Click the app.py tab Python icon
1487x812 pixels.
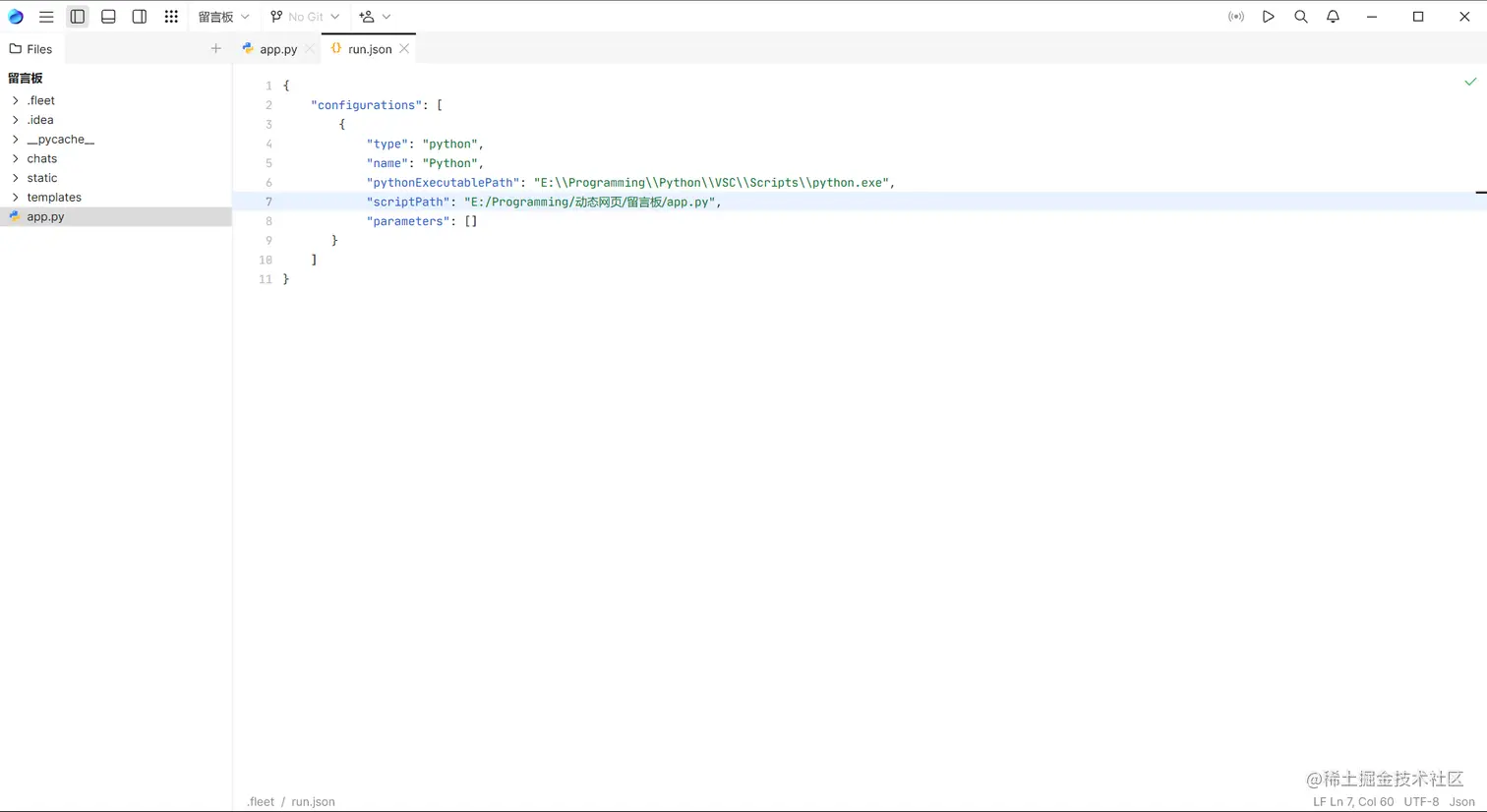[x=248, y=48]
